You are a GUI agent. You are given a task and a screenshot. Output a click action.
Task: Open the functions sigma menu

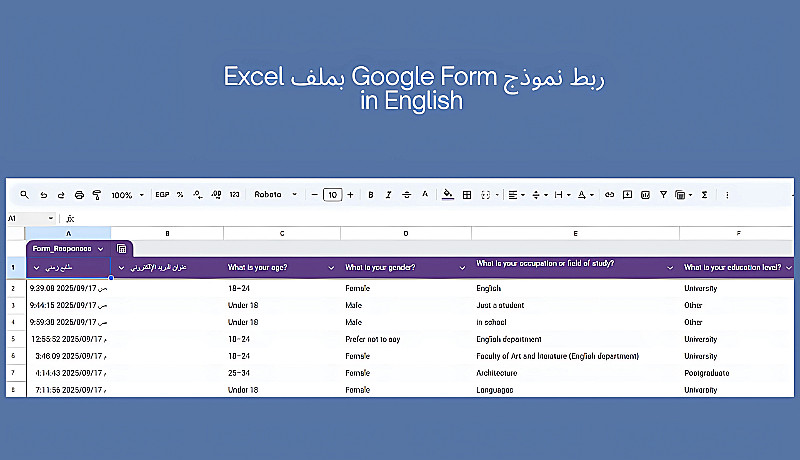705,195
